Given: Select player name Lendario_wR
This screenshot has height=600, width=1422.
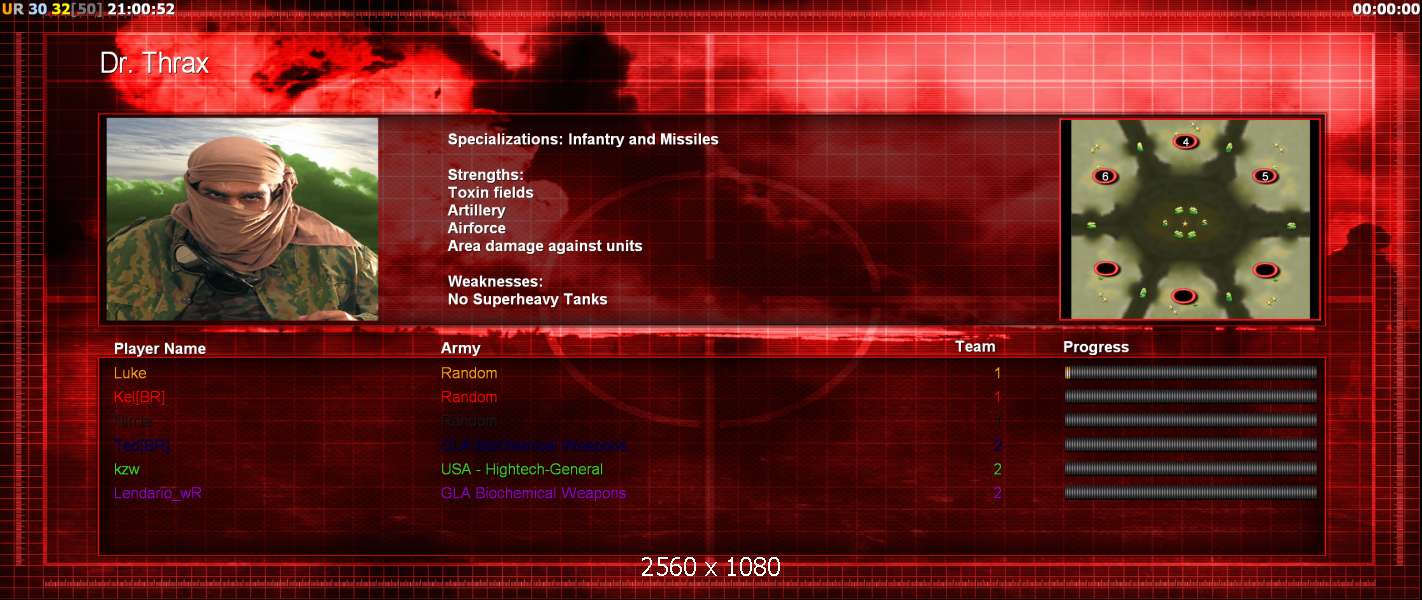Looking at the screenshot, I should click(159, 493).
